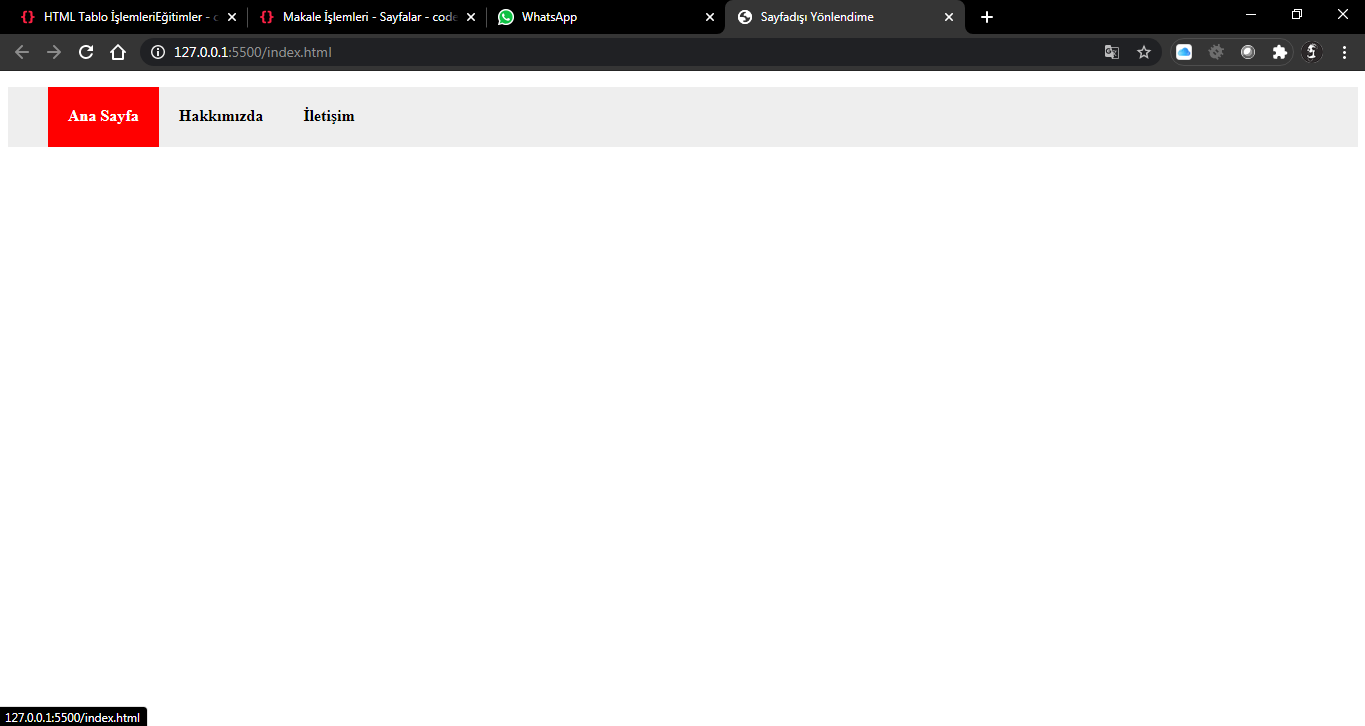
Task: Click the red Ana Sayfa menu item
Action: pyautogui.click(x=103, y=116)
